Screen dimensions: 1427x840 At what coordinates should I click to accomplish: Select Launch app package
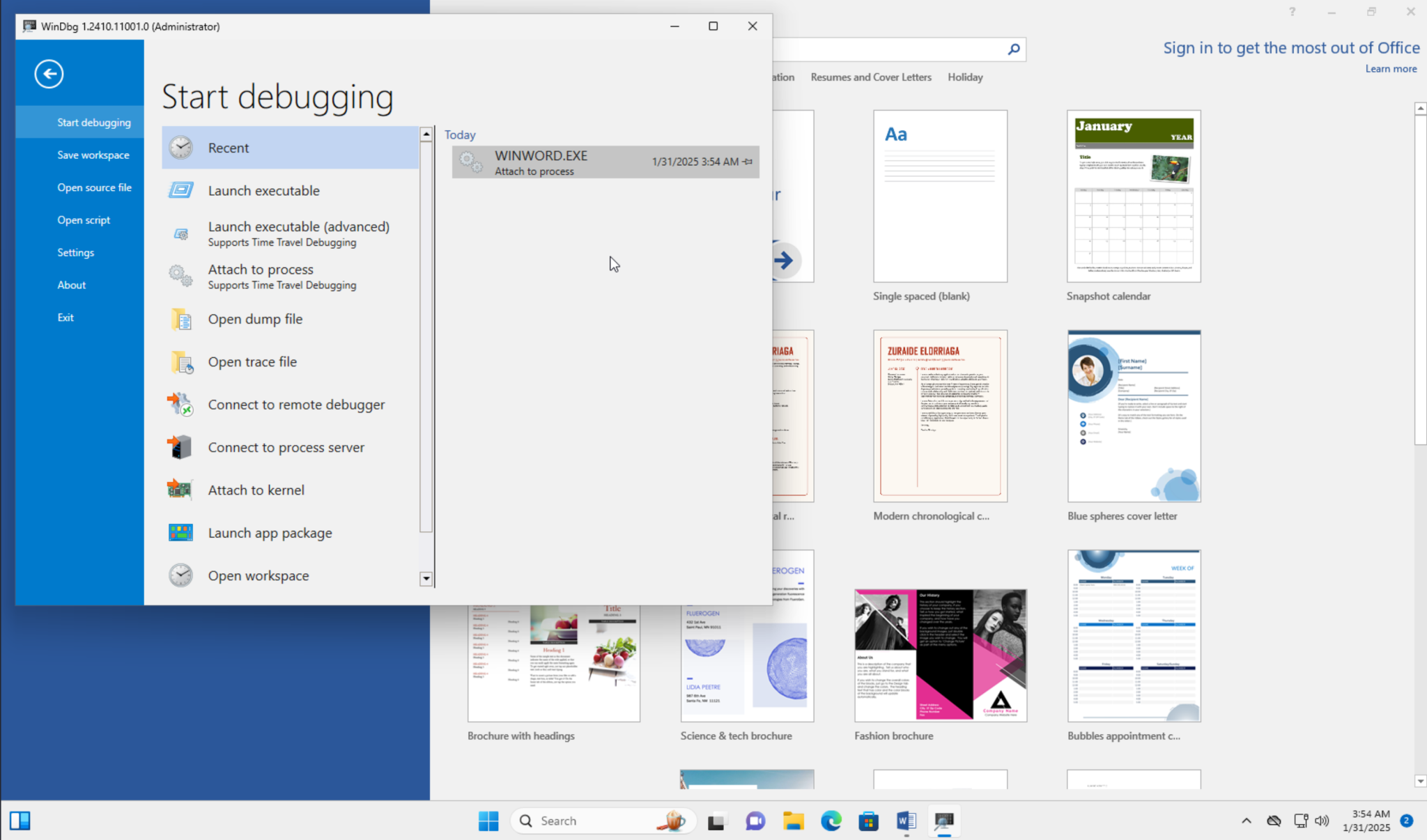pos(269,533)
